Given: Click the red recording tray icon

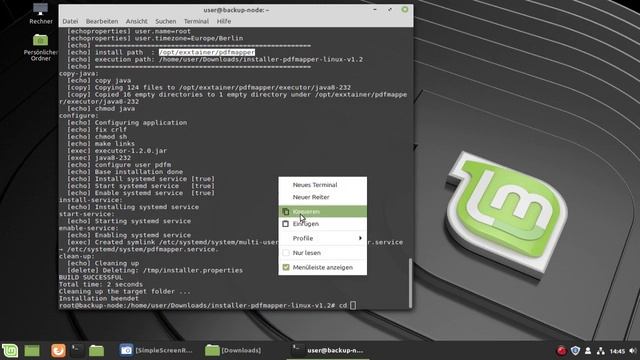Looking at the screenshot, I should click(561, 351).
